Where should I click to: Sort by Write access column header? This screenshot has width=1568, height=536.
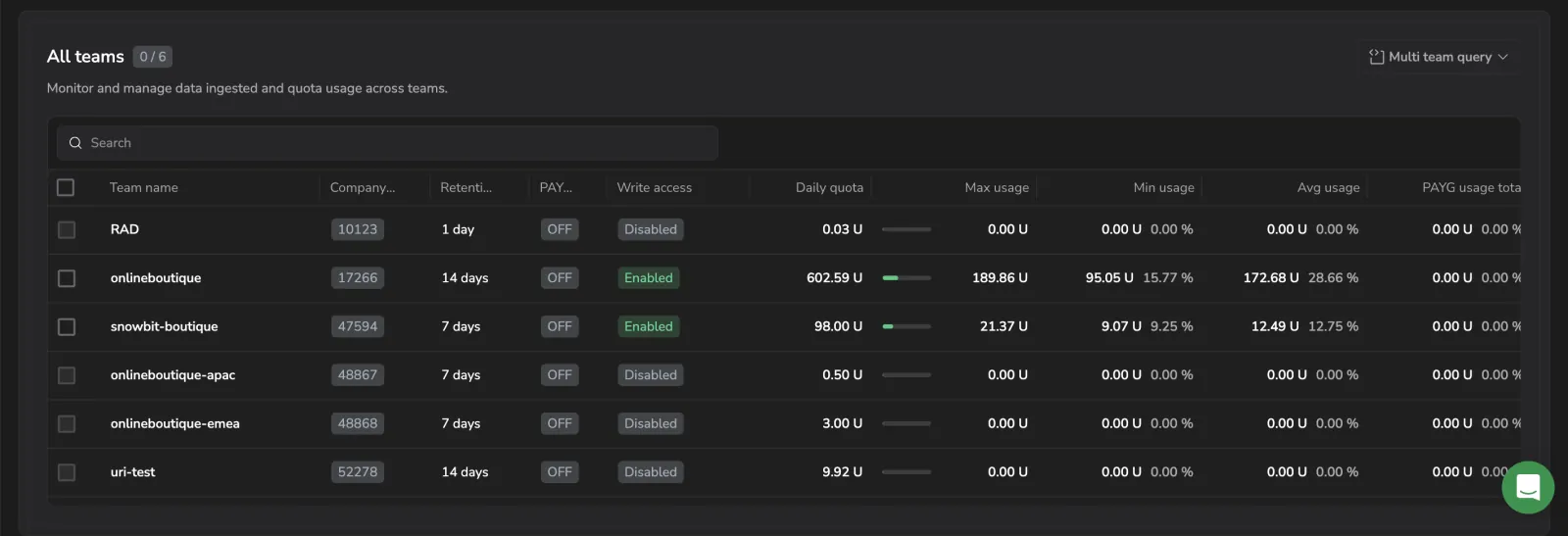[655, 187]
